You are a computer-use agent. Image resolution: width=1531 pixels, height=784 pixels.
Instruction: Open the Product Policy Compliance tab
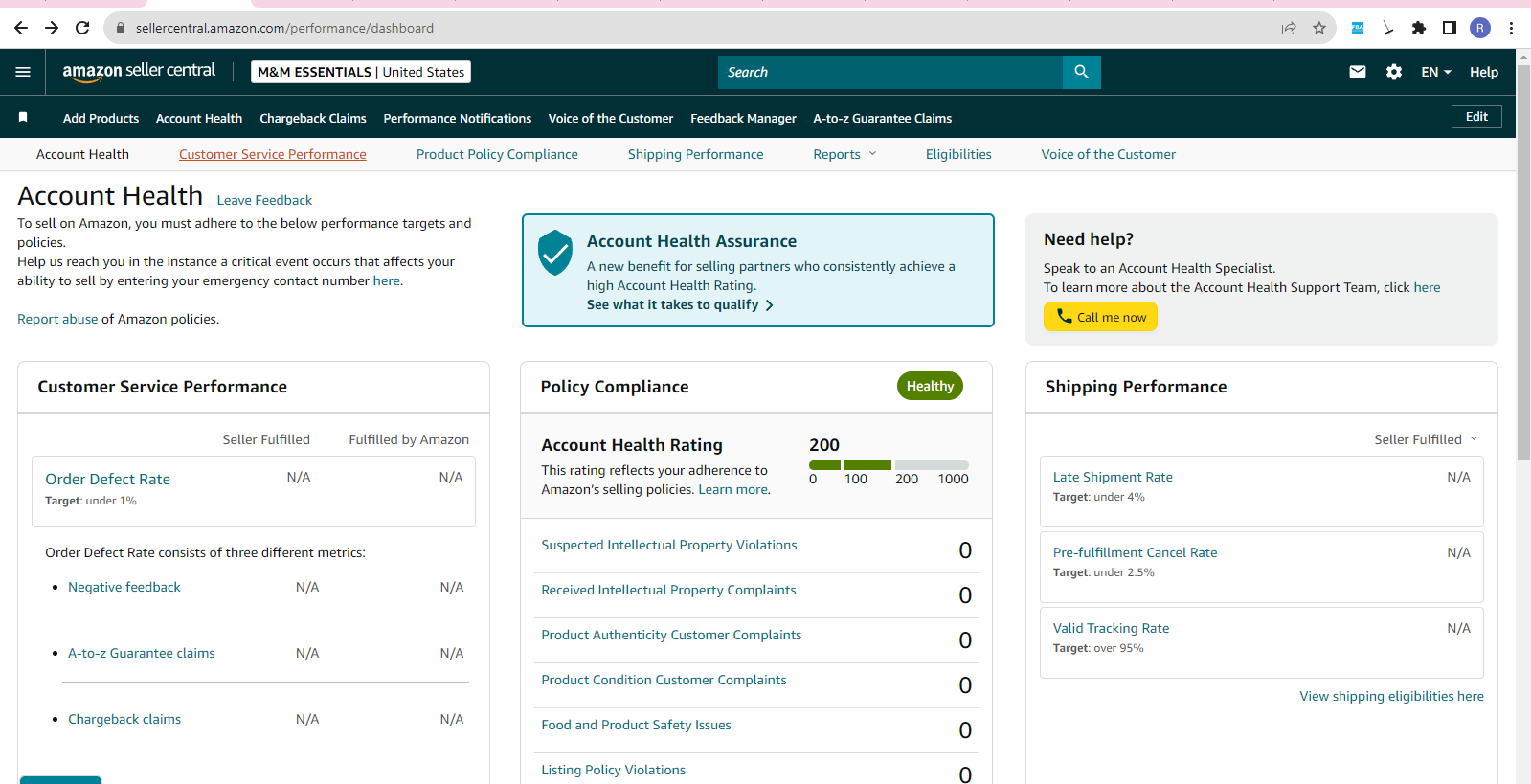pos(497,154)
